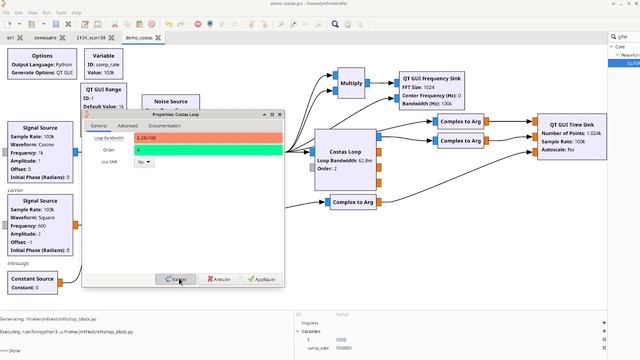Select the highlighted block in block tree

coord(624,63)
